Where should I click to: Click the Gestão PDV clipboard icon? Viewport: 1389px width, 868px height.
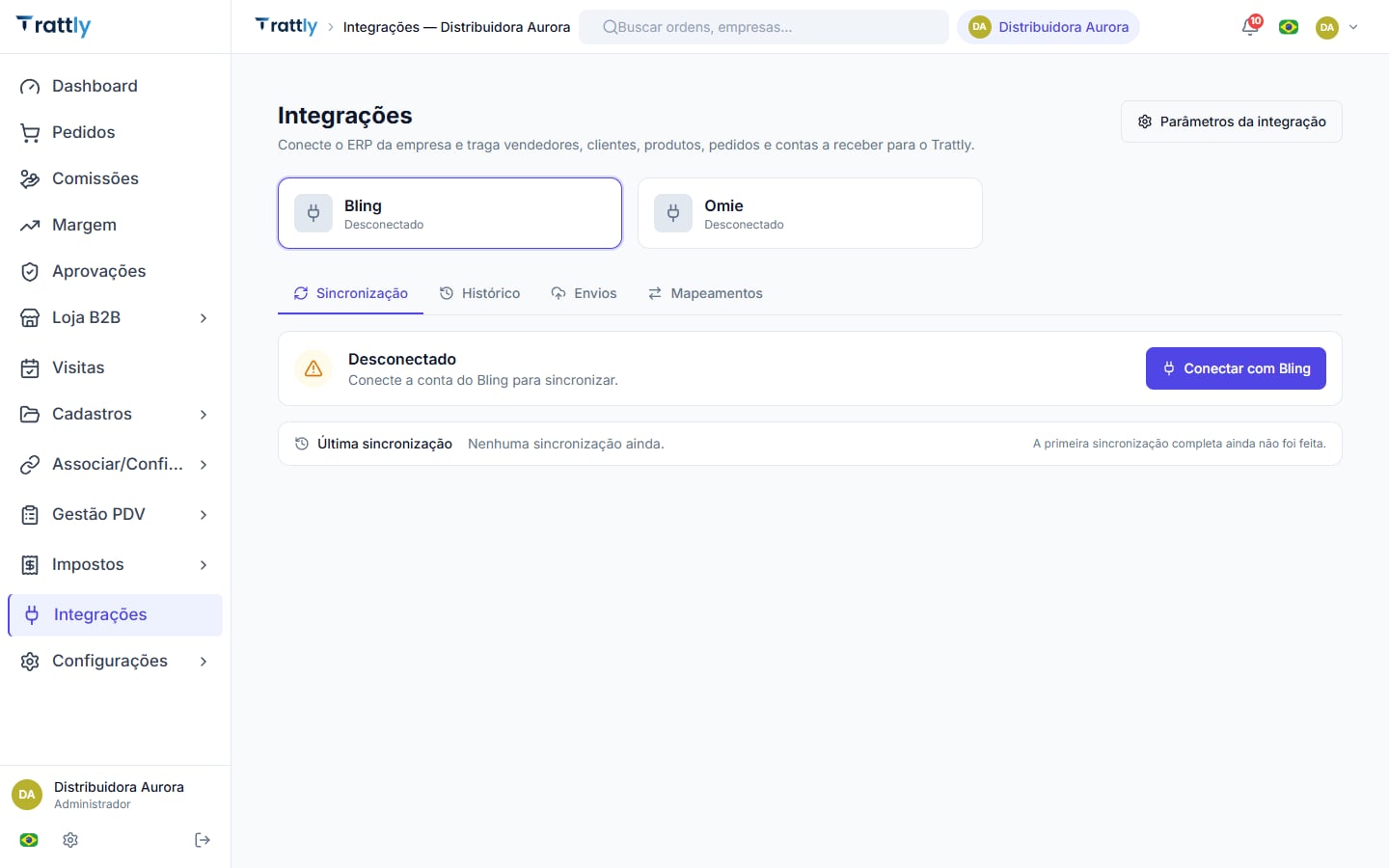pyautogui.click(x=30, y=514)
